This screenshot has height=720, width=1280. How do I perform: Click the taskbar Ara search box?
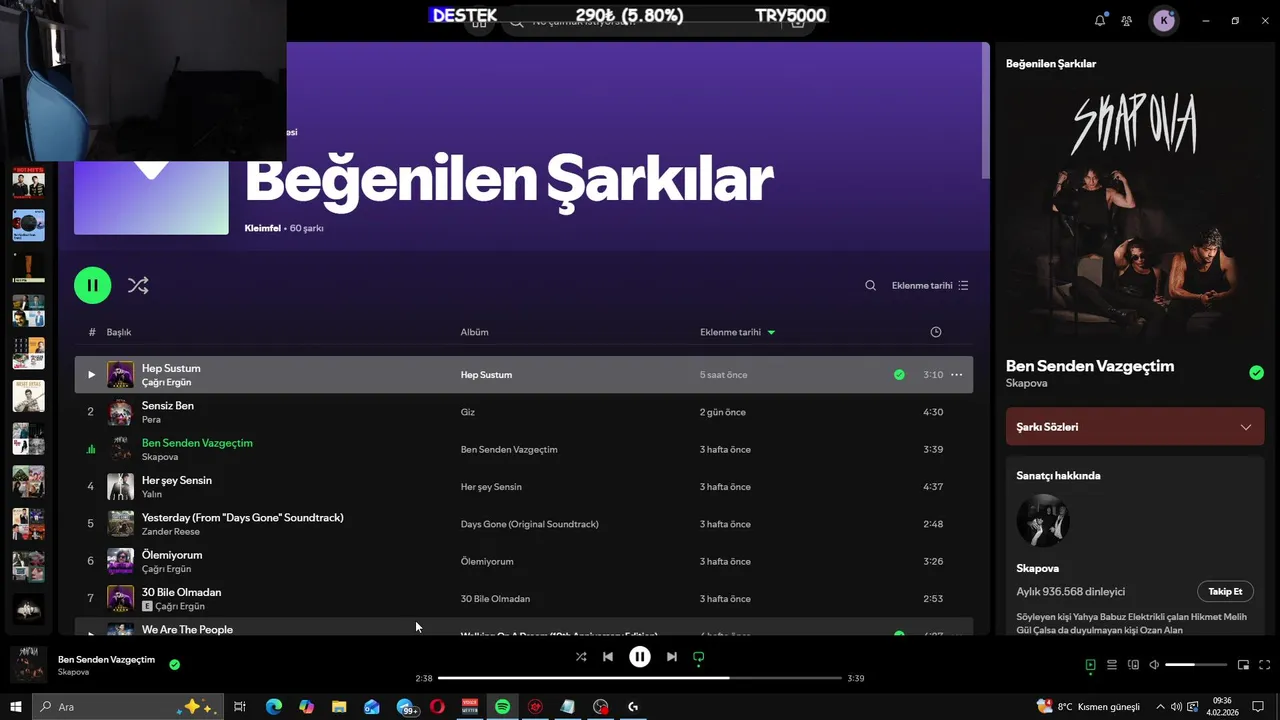128,707
